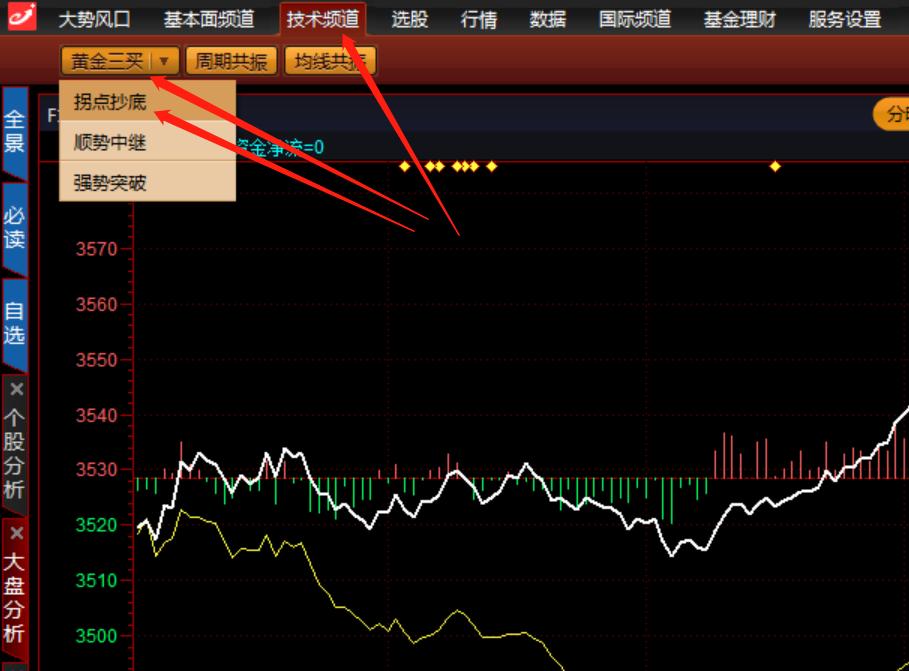Click the 均线共振 button
Image resolution: width=909 pixels, height=671 pixels.
[330, 60]
